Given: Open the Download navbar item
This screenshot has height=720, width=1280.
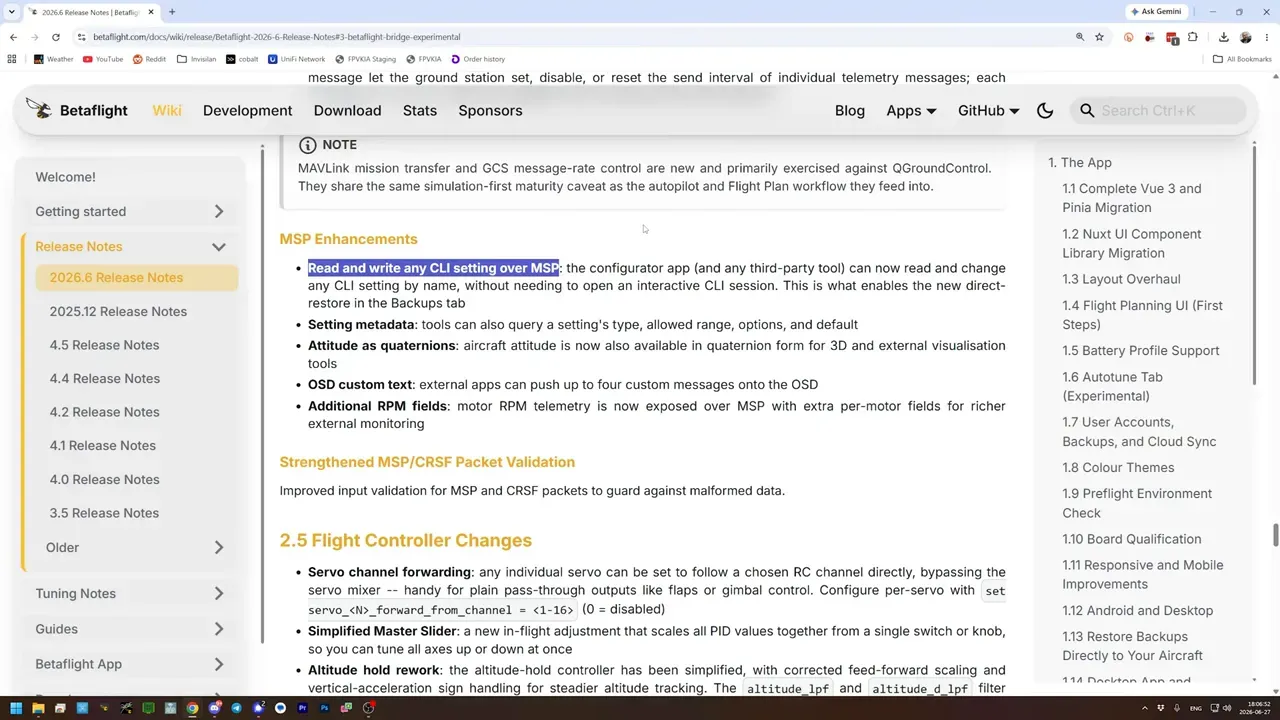Looking at the screenshot, I should tap(347, 111).
